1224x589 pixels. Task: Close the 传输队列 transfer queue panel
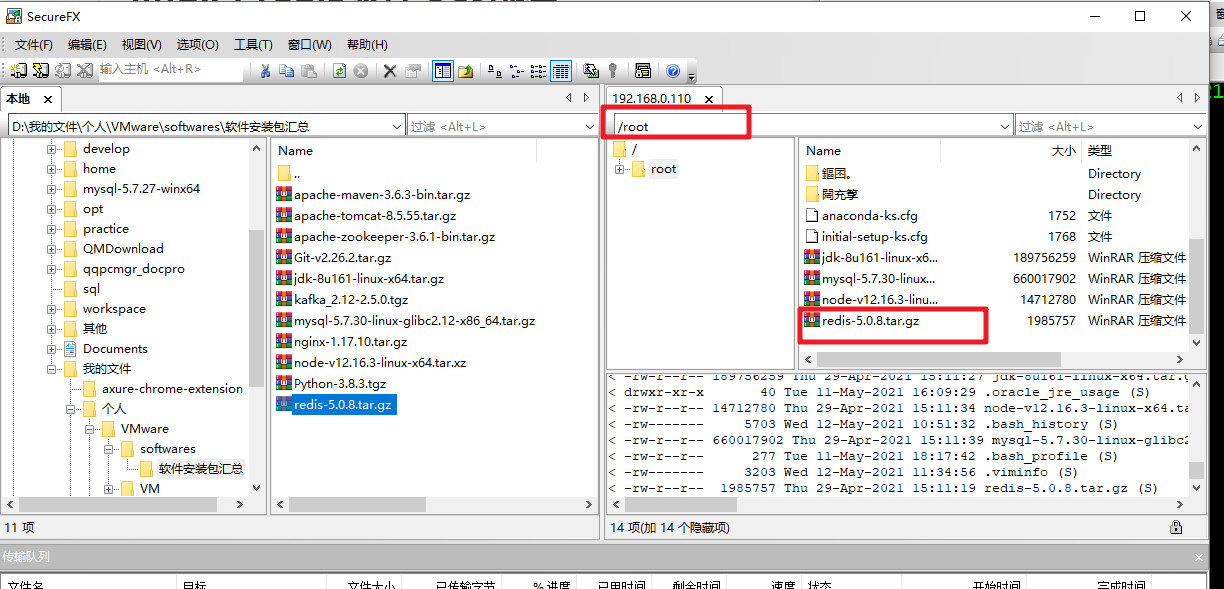click(1200, 557)
